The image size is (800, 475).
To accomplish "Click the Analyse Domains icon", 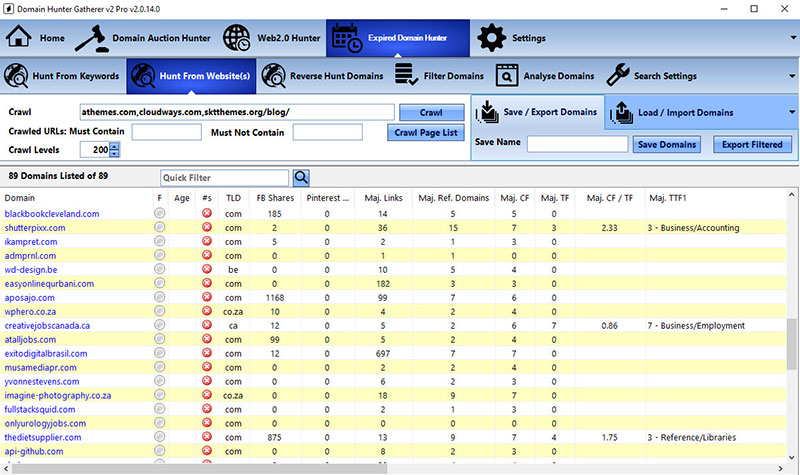I will pyautogui.click(x=507, y=75).
